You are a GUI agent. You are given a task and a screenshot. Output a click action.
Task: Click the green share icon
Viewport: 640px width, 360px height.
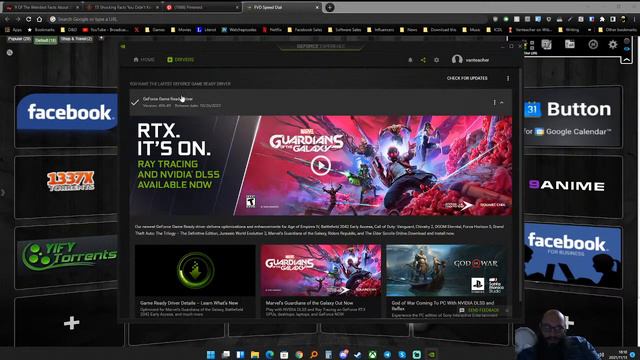click(423, 60)
